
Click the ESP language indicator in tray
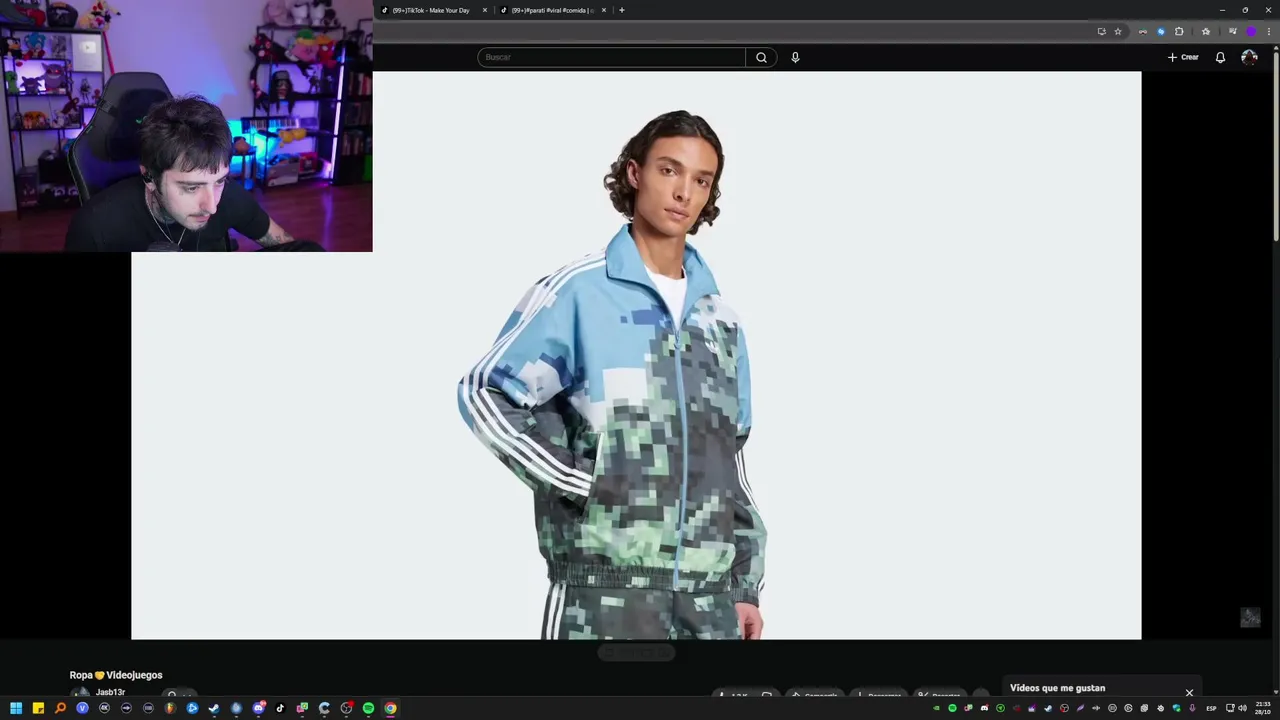(1211, 708)
